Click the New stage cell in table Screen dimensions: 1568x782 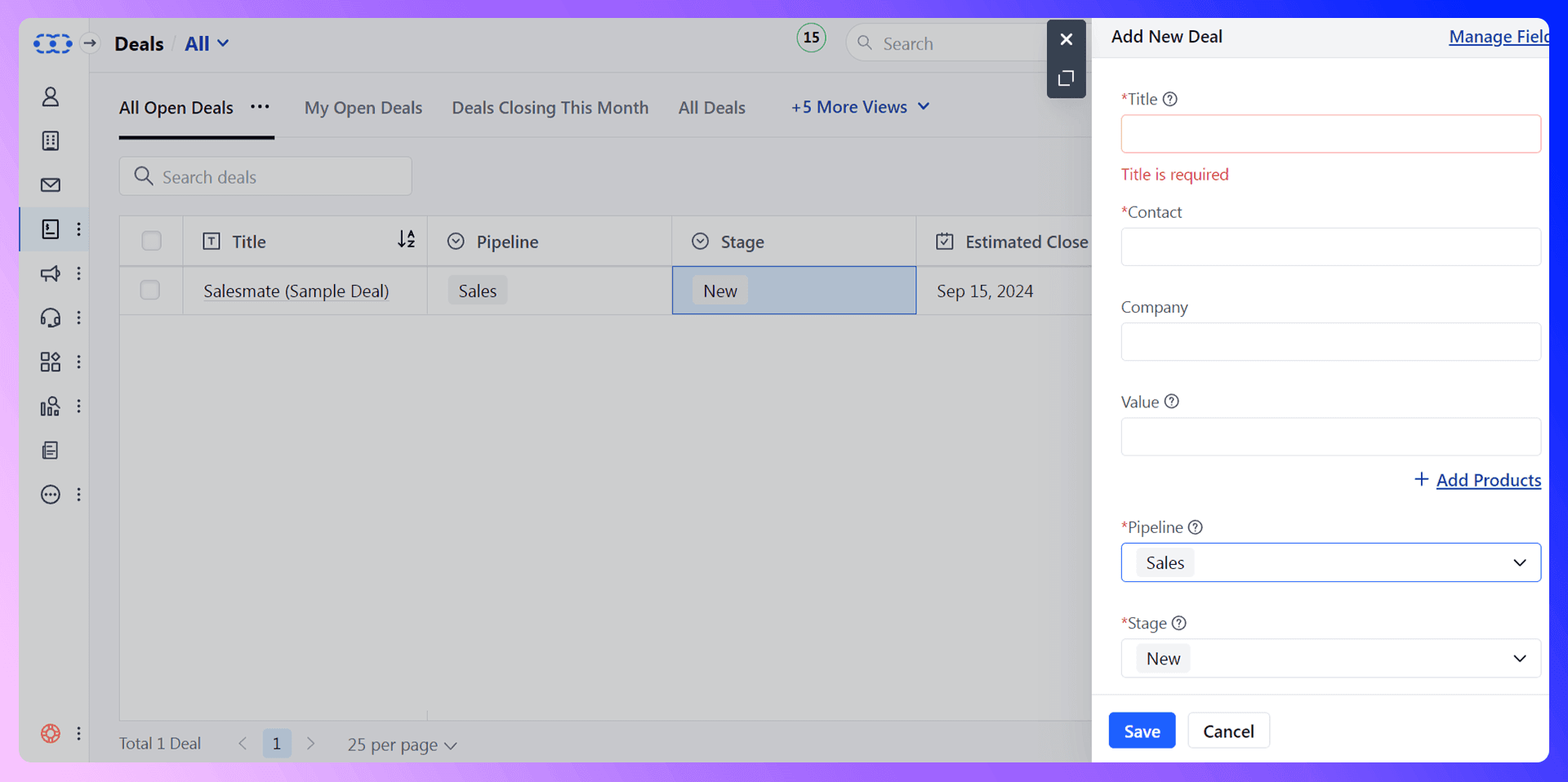click(x=794, y=290)
